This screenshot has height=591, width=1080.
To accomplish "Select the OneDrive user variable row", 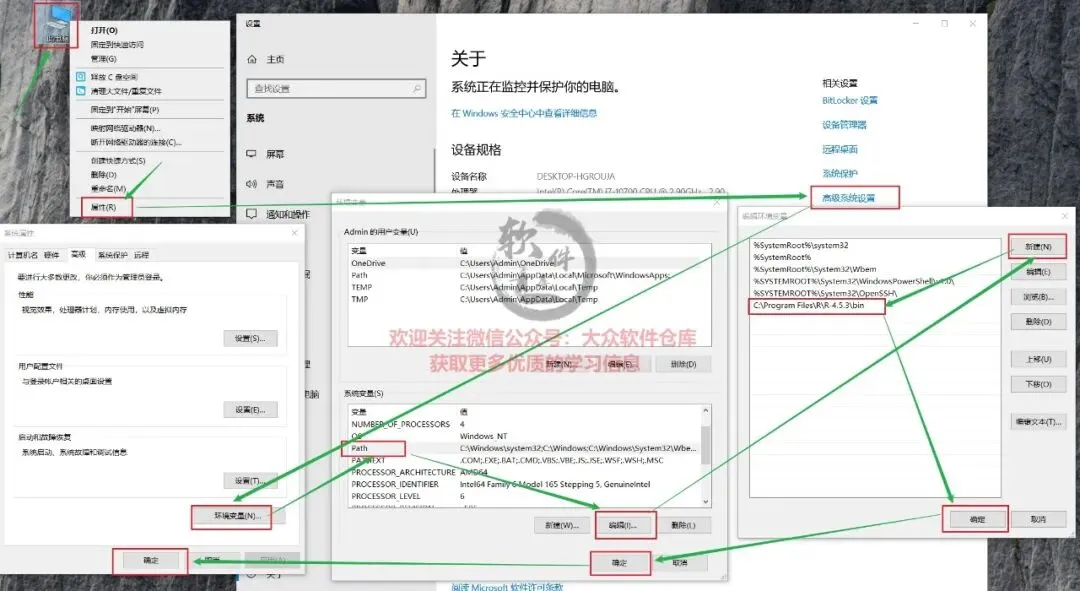I will pos(529,263).
